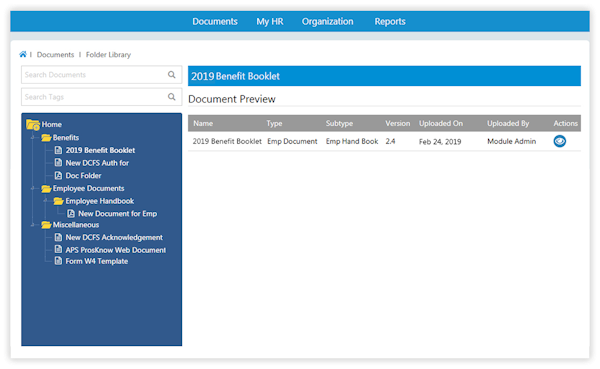Select Benefits label in the tree

pyautogui.click(x=66, y=137)
